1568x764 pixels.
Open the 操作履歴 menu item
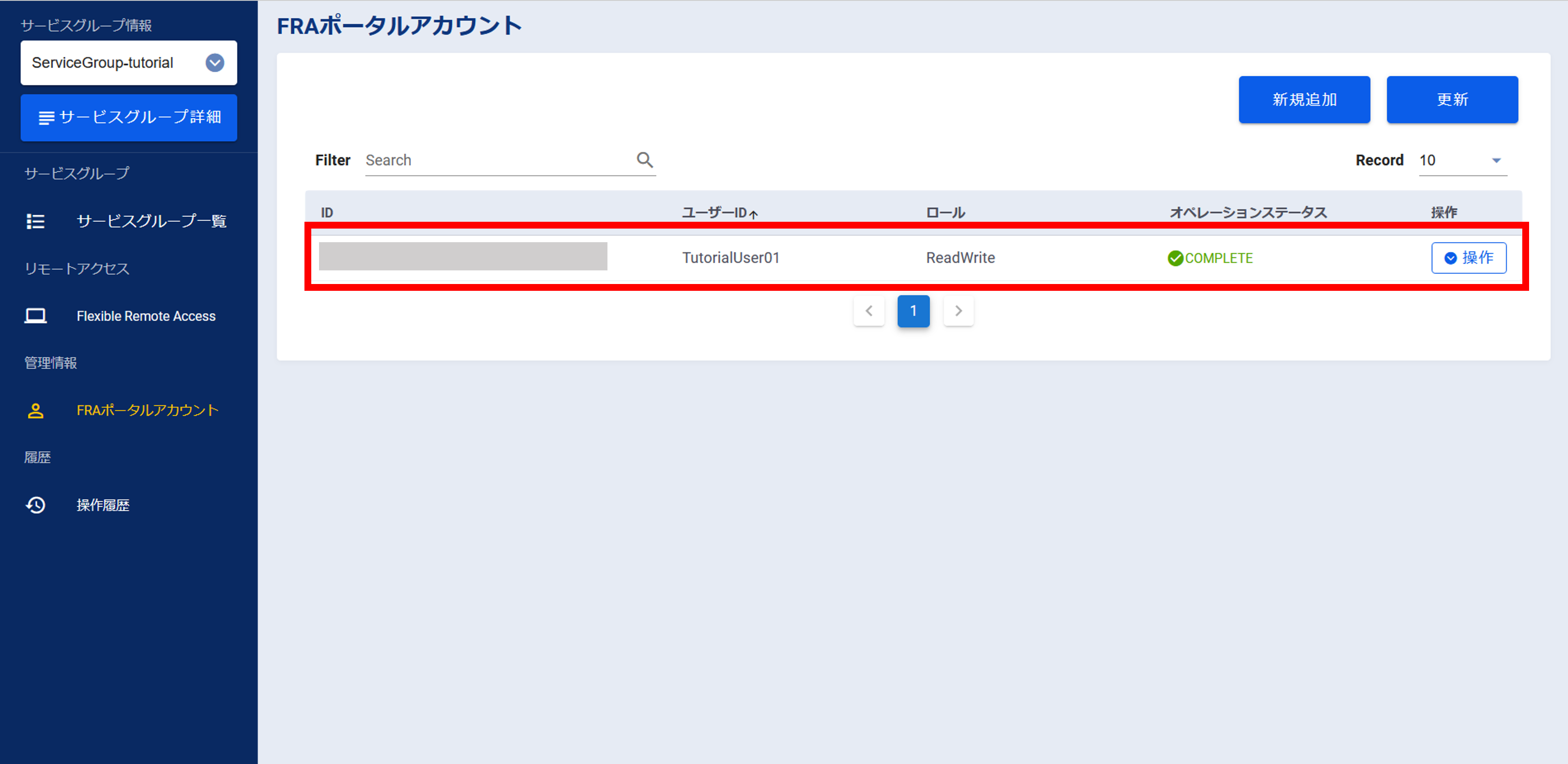coord(103,505)
